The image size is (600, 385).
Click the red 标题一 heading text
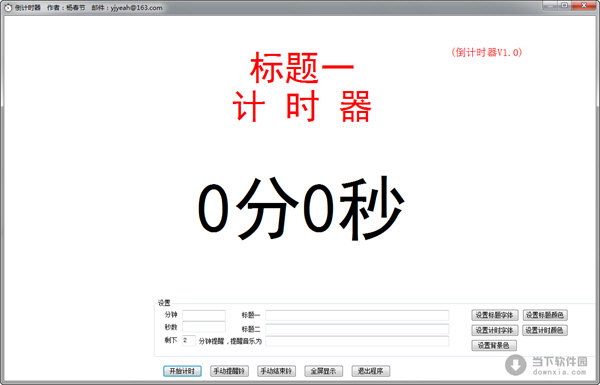[302, 68]
